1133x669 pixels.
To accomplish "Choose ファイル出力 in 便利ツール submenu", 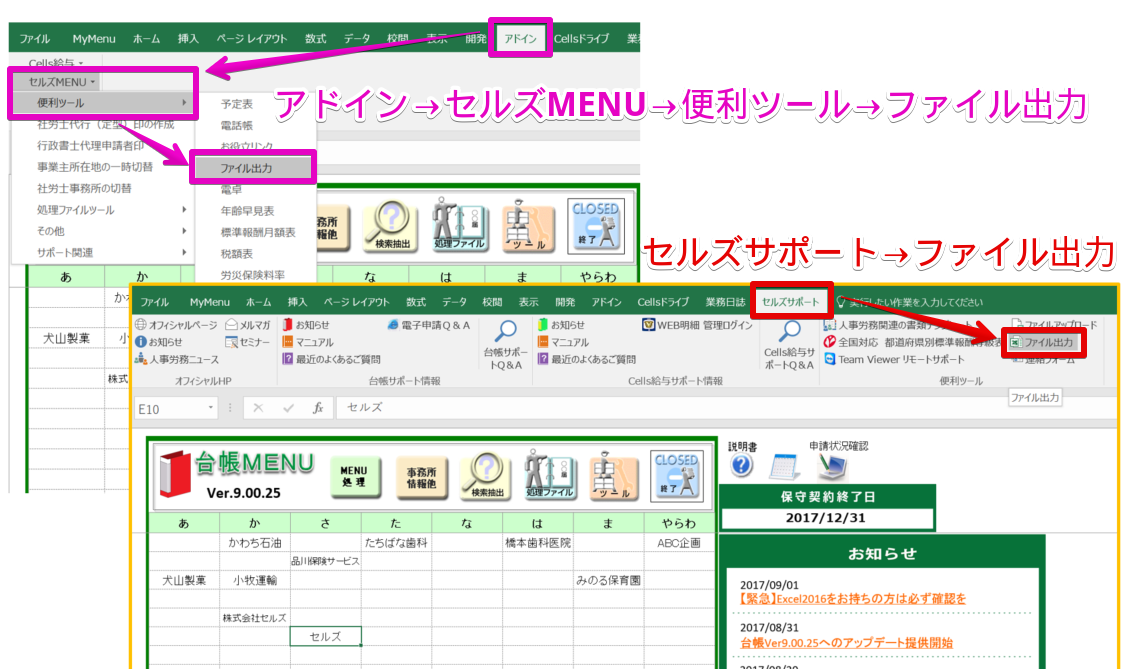I will (253, 168).
